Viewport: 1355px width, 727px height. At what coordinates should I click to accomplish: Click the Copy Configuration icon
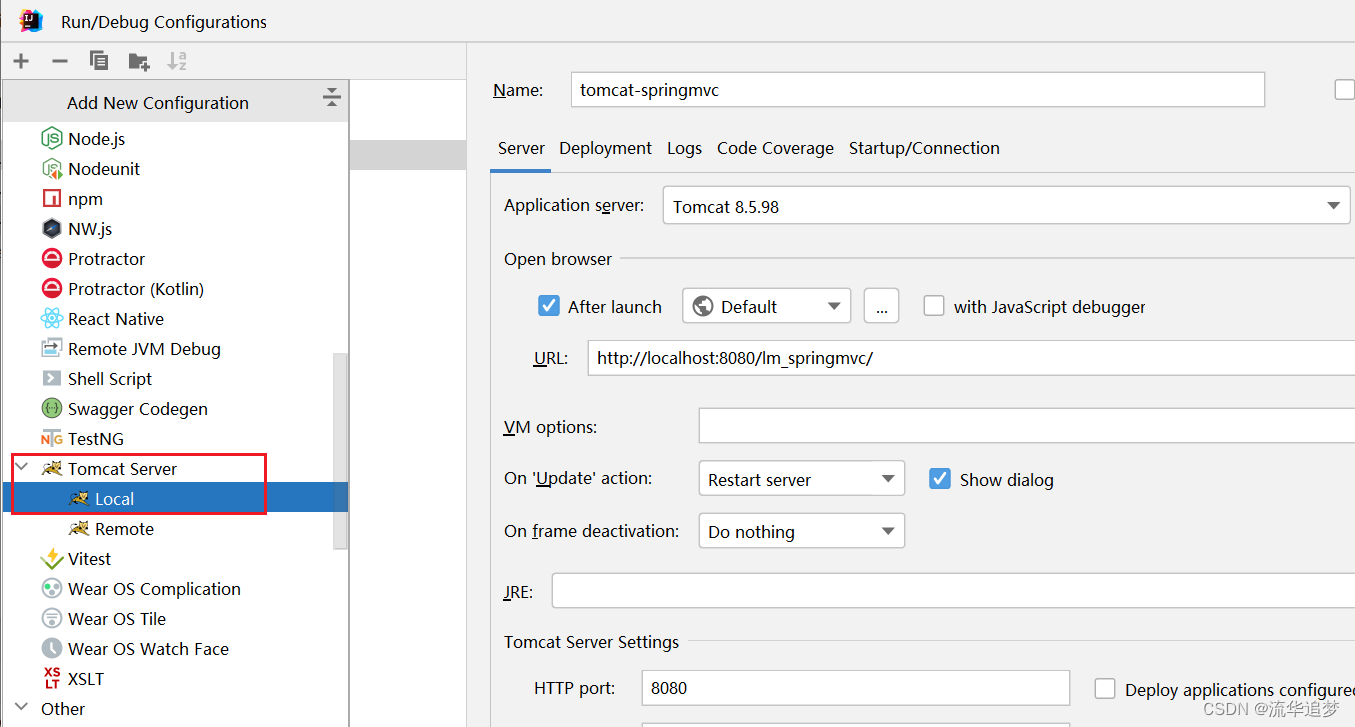pyautogui.click(x=99, y=61)
